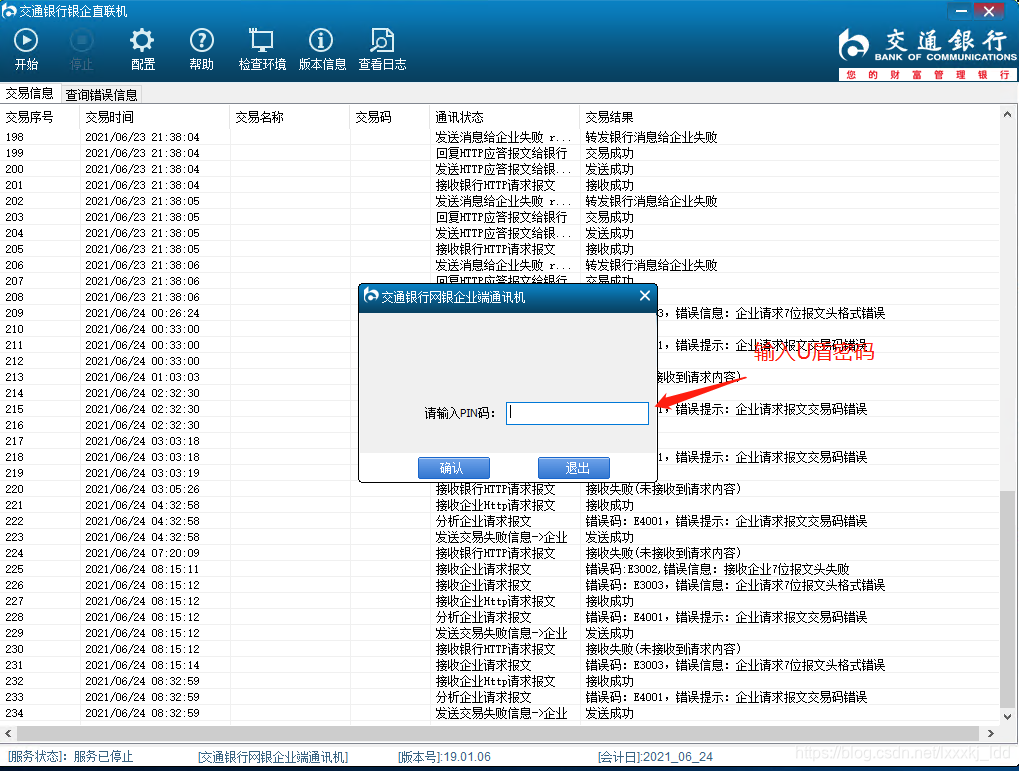Select transaction row 213
1019x771 pixels.
pos(499,377)
